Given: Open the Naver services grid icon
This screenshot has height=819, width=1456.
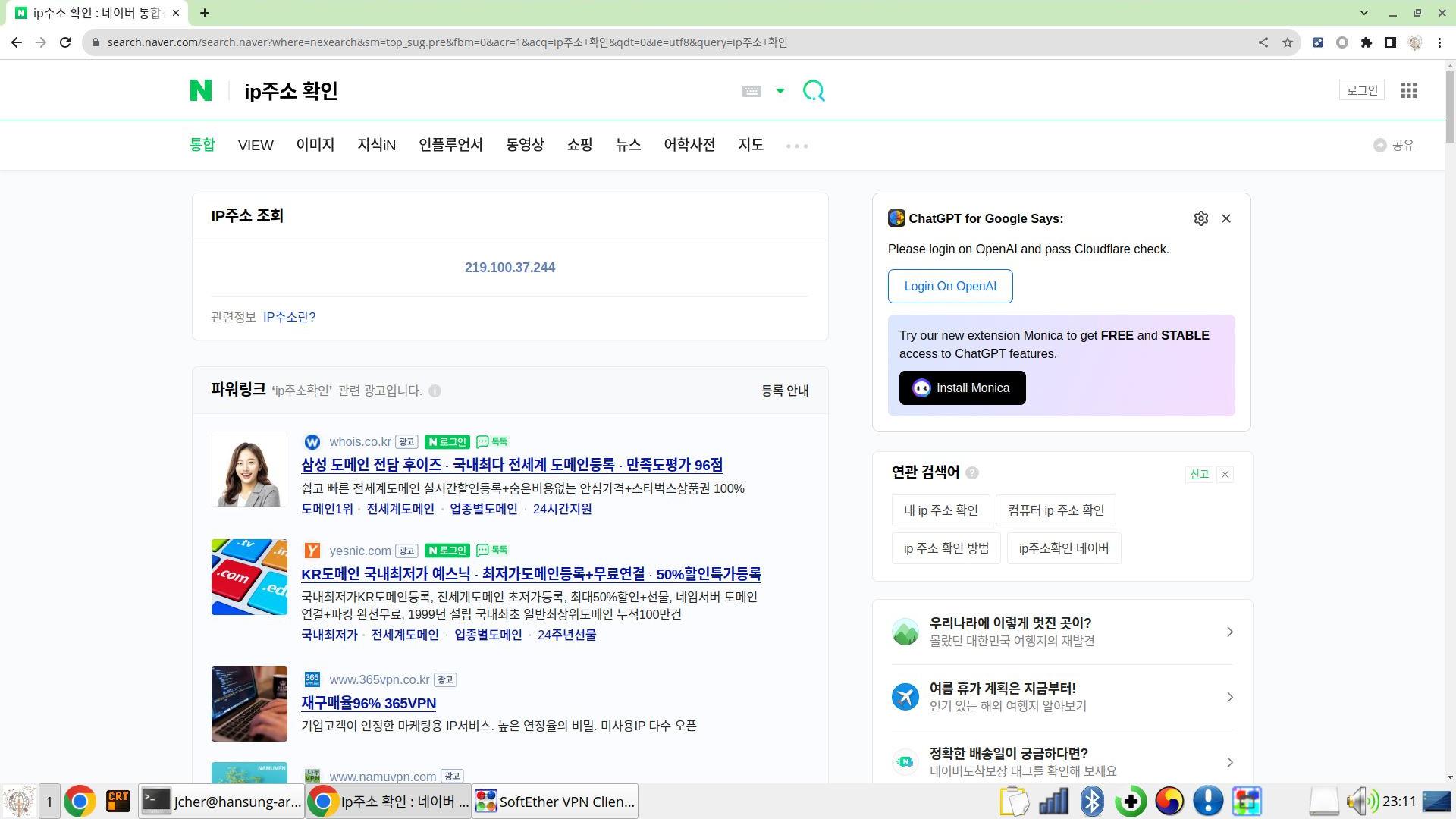Looking at the screenshot, I should [1409, 90].
